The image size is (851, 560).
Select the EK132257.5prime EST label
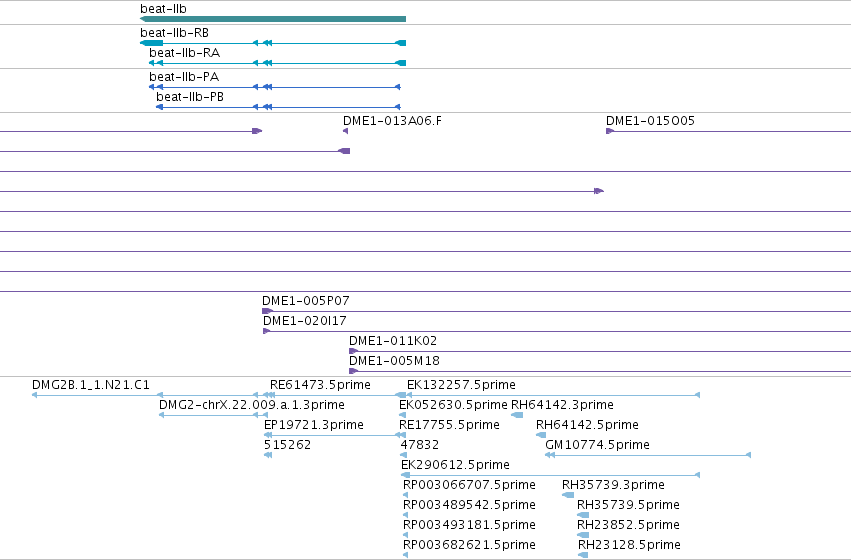461,385
